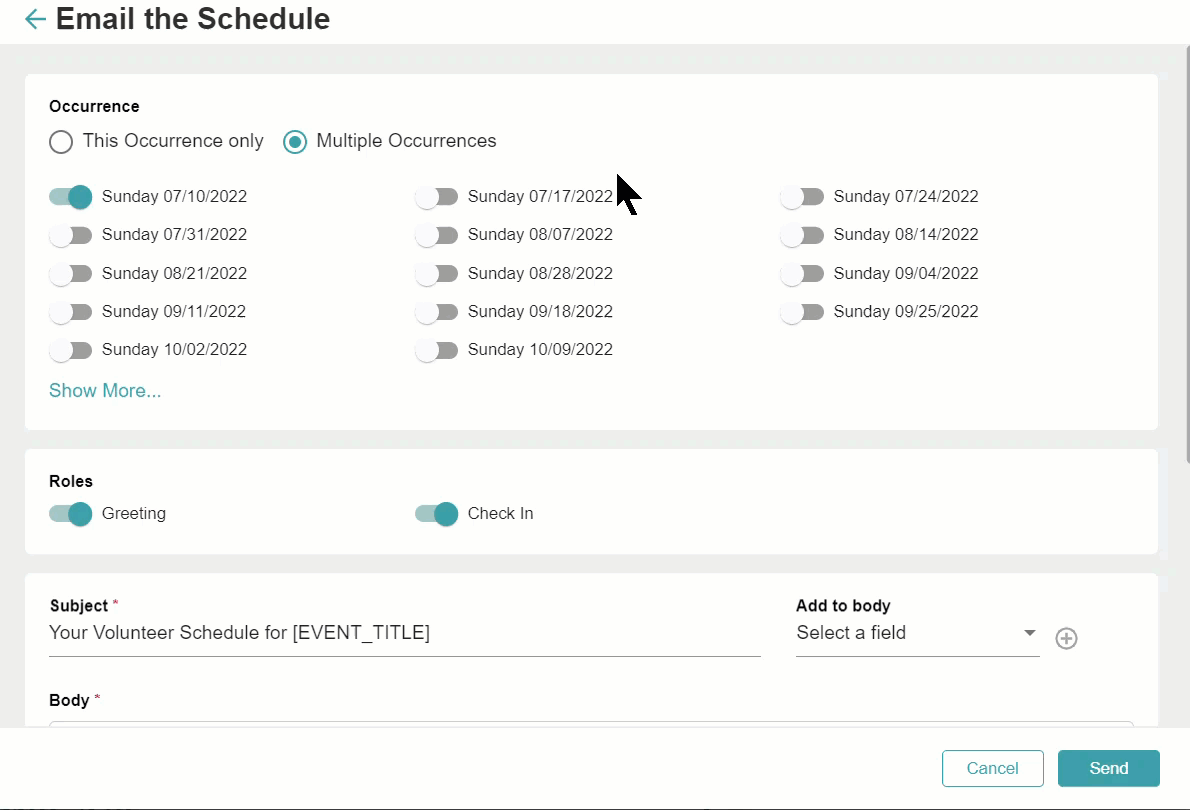Expand more dates with 'Show More...'

click(x=104, y=390)
